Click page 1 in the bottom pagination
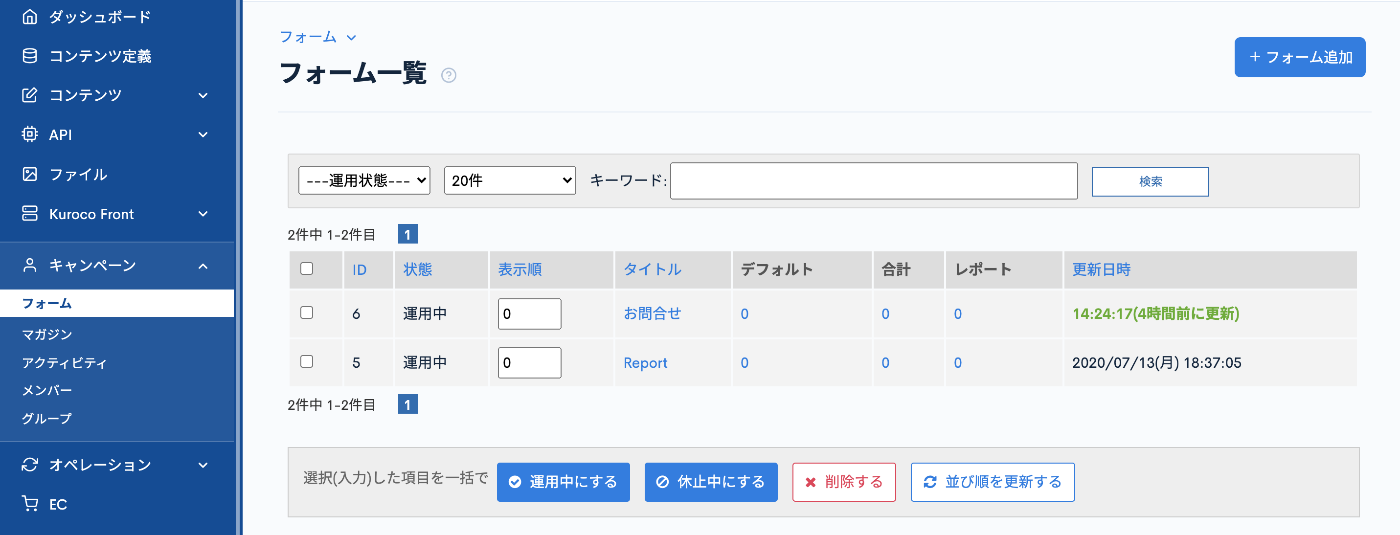The width and height of the screenshot is (1400, 535). pyautogui.click(x=408, y=404)
